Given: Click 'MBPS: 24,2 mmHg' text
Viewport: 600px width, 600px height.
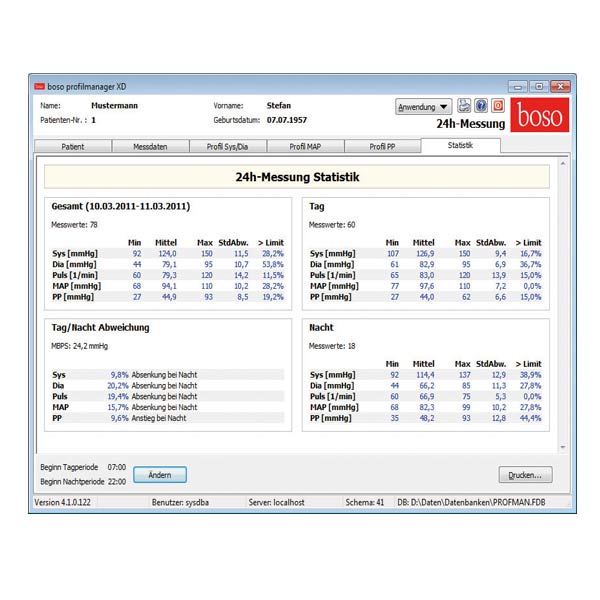Looking at the screenshot, I should pos(79,346).
